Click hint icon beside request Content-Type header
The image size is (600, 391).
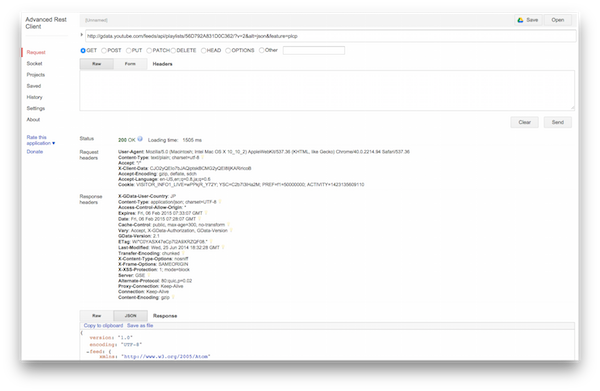click(203, 157)
